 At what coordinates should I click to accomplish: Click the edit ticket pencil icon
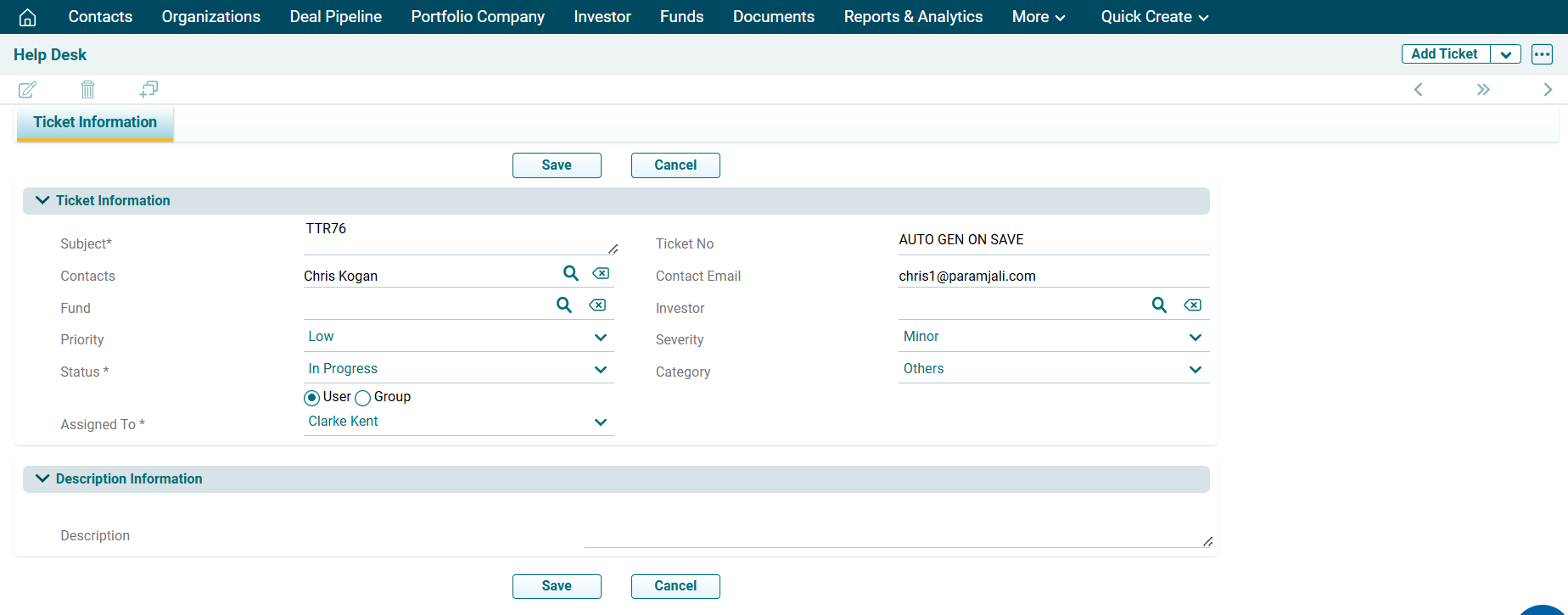27,89
